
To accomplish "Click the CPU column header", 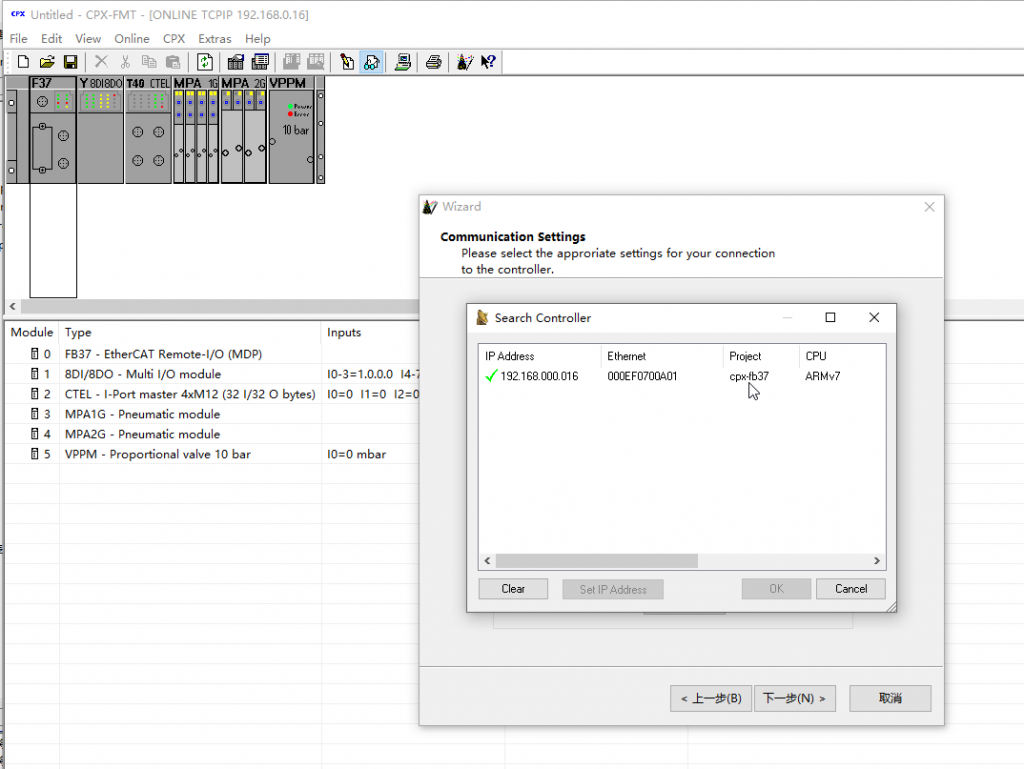I will coord(842,356).
